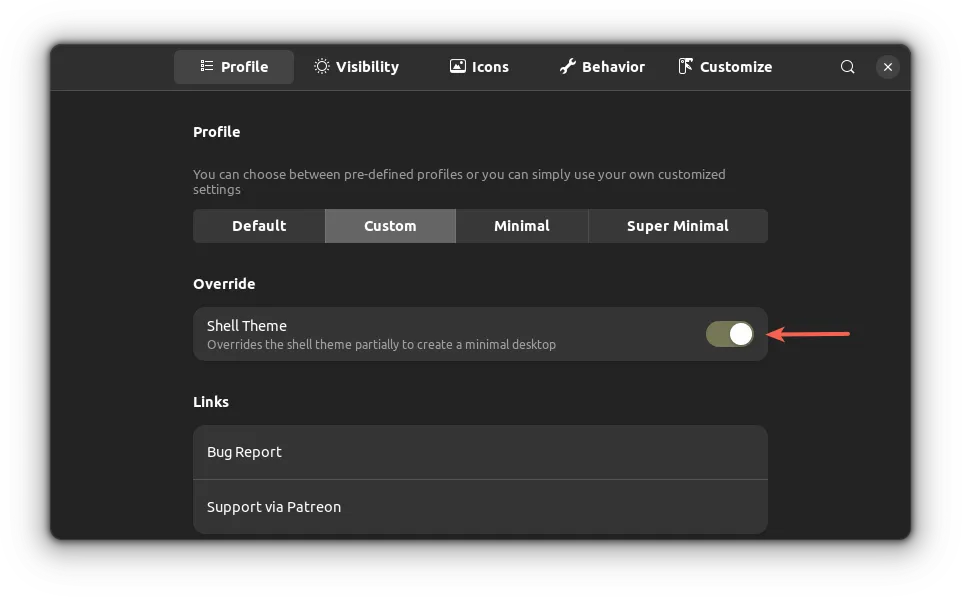Toggle the Shell Theme switch off
Screen dimensions: 963x598
(x=729, y=334)
